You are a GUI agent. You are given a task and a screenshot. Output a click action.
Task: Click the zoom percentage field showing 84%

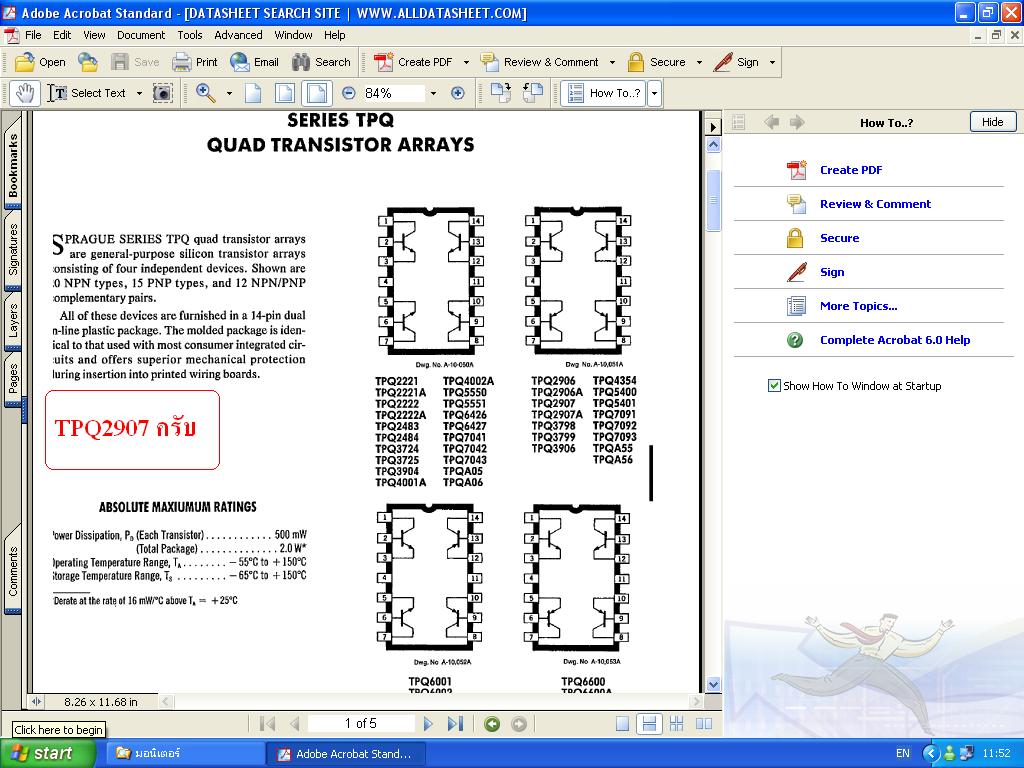point(394,93)
